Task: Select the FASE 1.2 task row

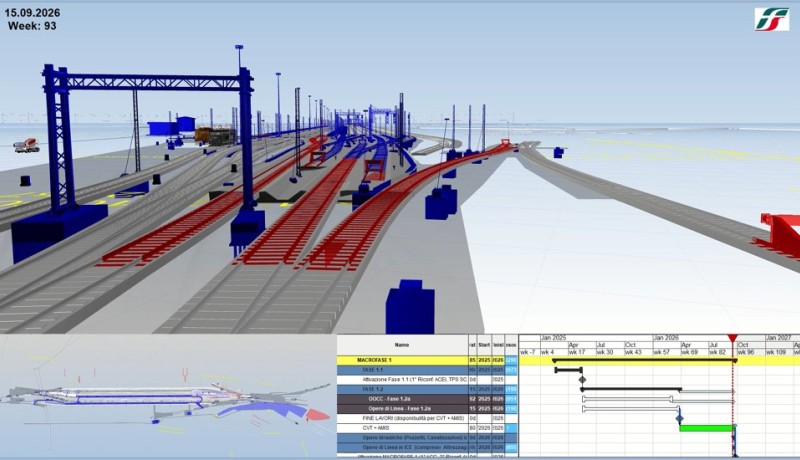Action: (402, 389)
